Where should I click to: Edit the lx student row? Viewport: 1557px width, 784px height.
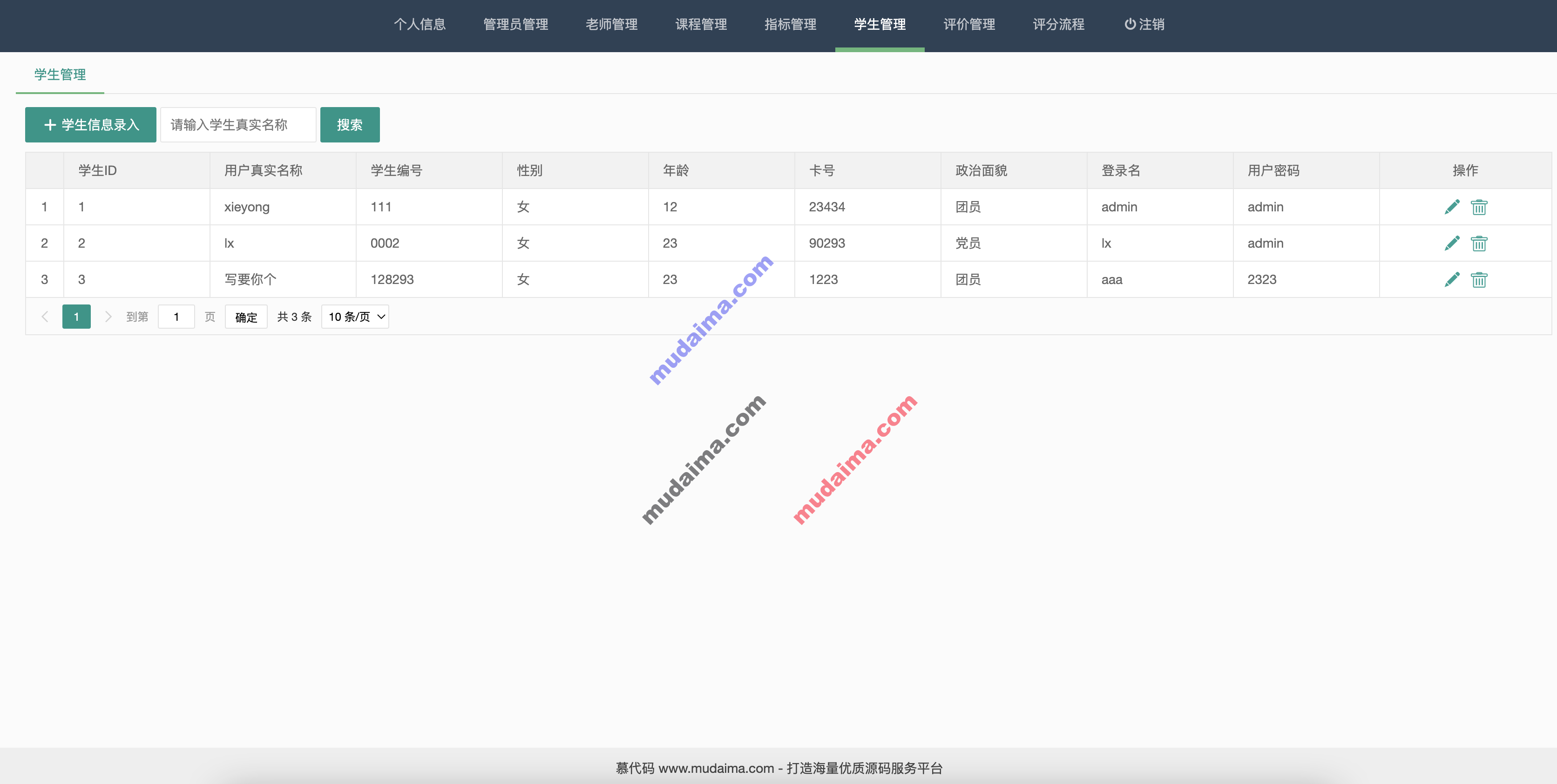tap(1452, 243)
